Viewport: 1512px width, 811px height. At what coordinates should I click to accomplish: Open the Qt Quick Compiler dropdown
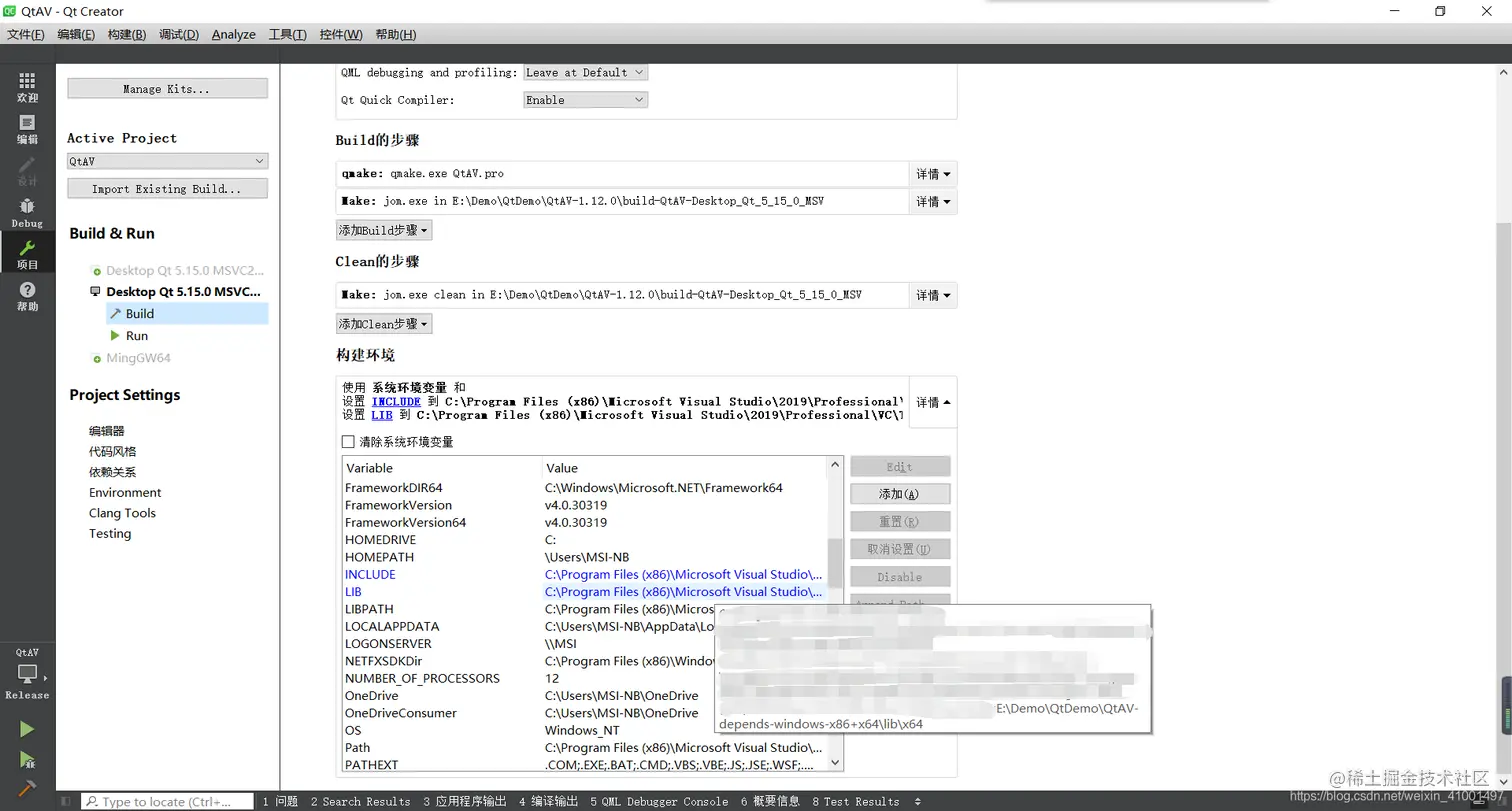(x=586, y=100)
